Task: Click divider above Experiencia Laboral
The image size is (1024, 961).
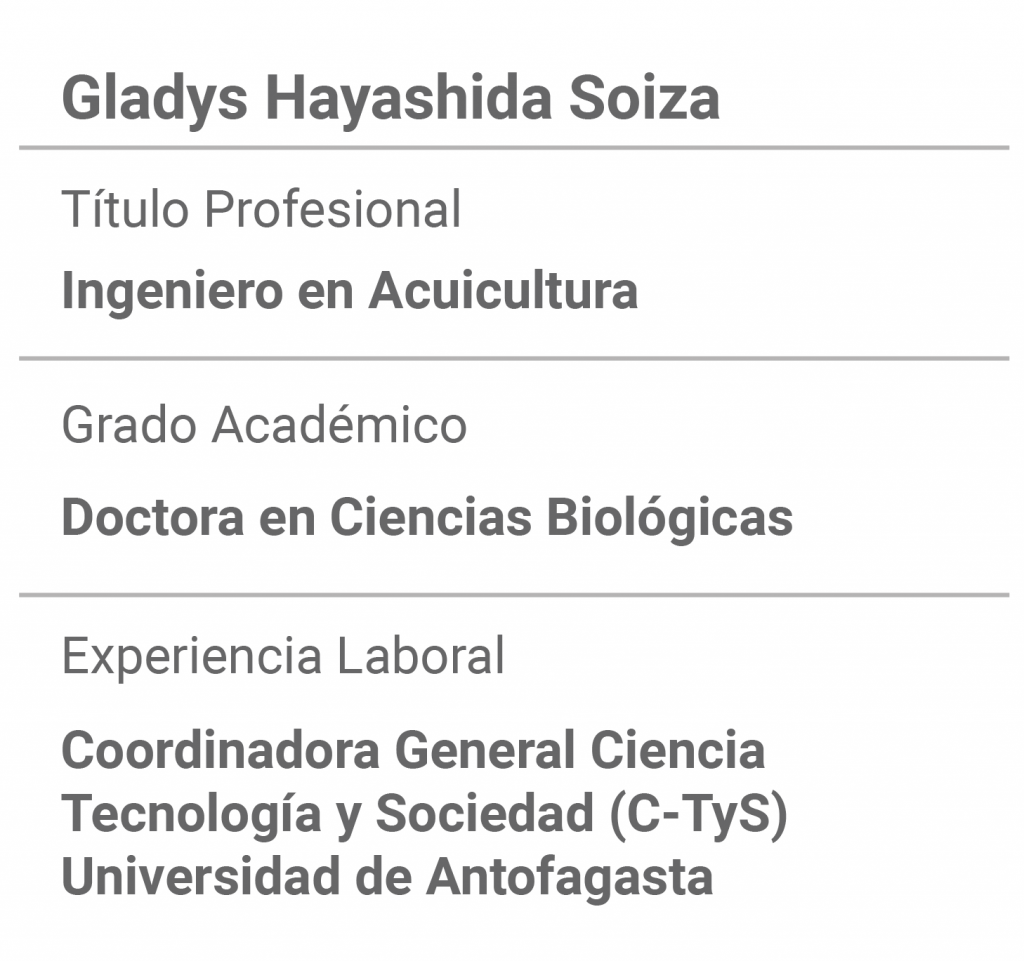Action: coord(514,595)
